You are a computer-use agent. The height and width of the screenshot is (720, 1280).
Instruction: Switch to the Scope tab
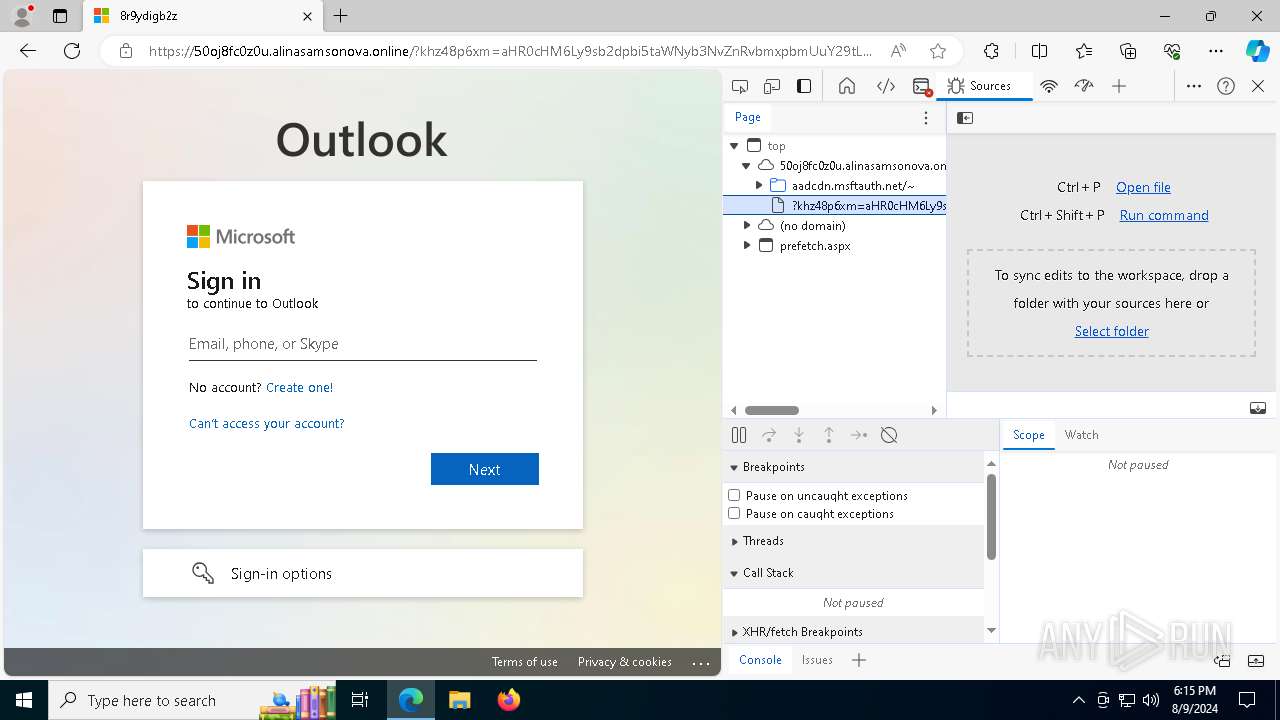click(x=1029, y=435)
